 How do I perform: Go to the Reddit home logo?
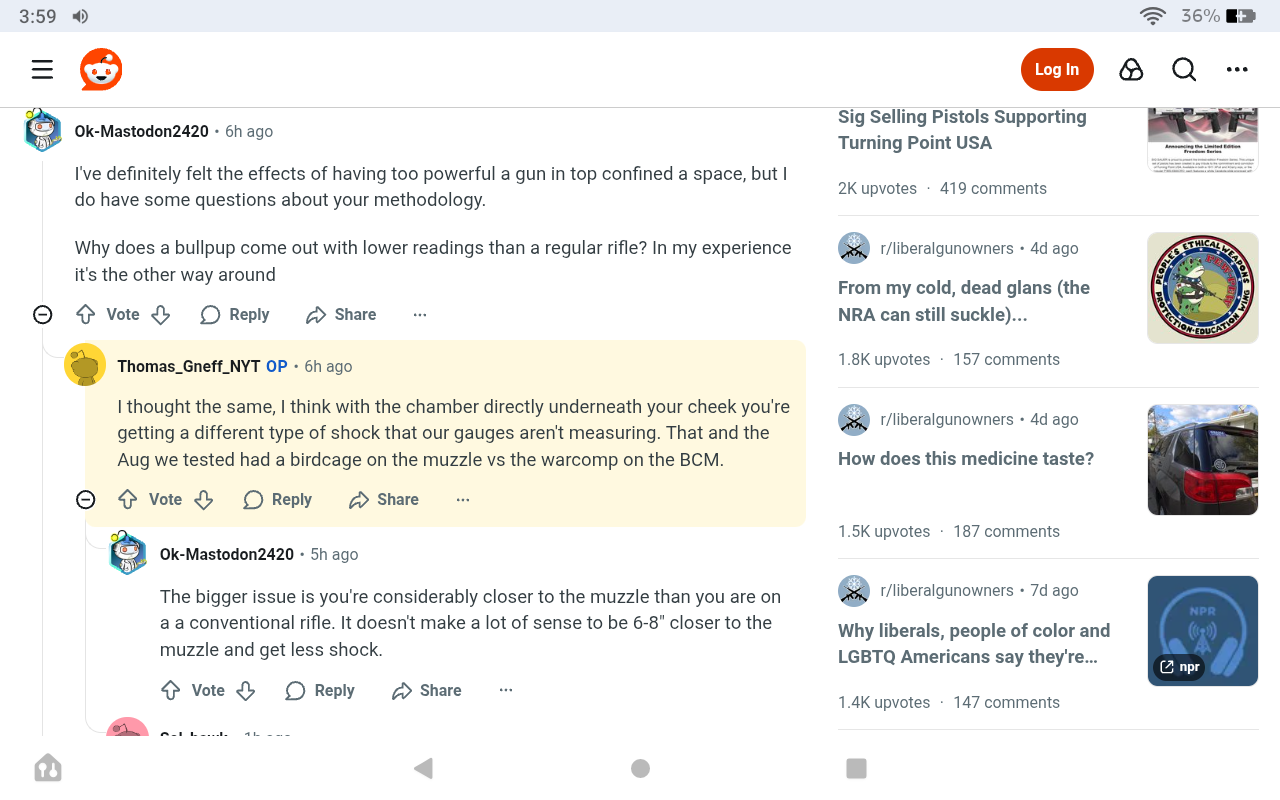pyautogui.click(x=101, y=69)
